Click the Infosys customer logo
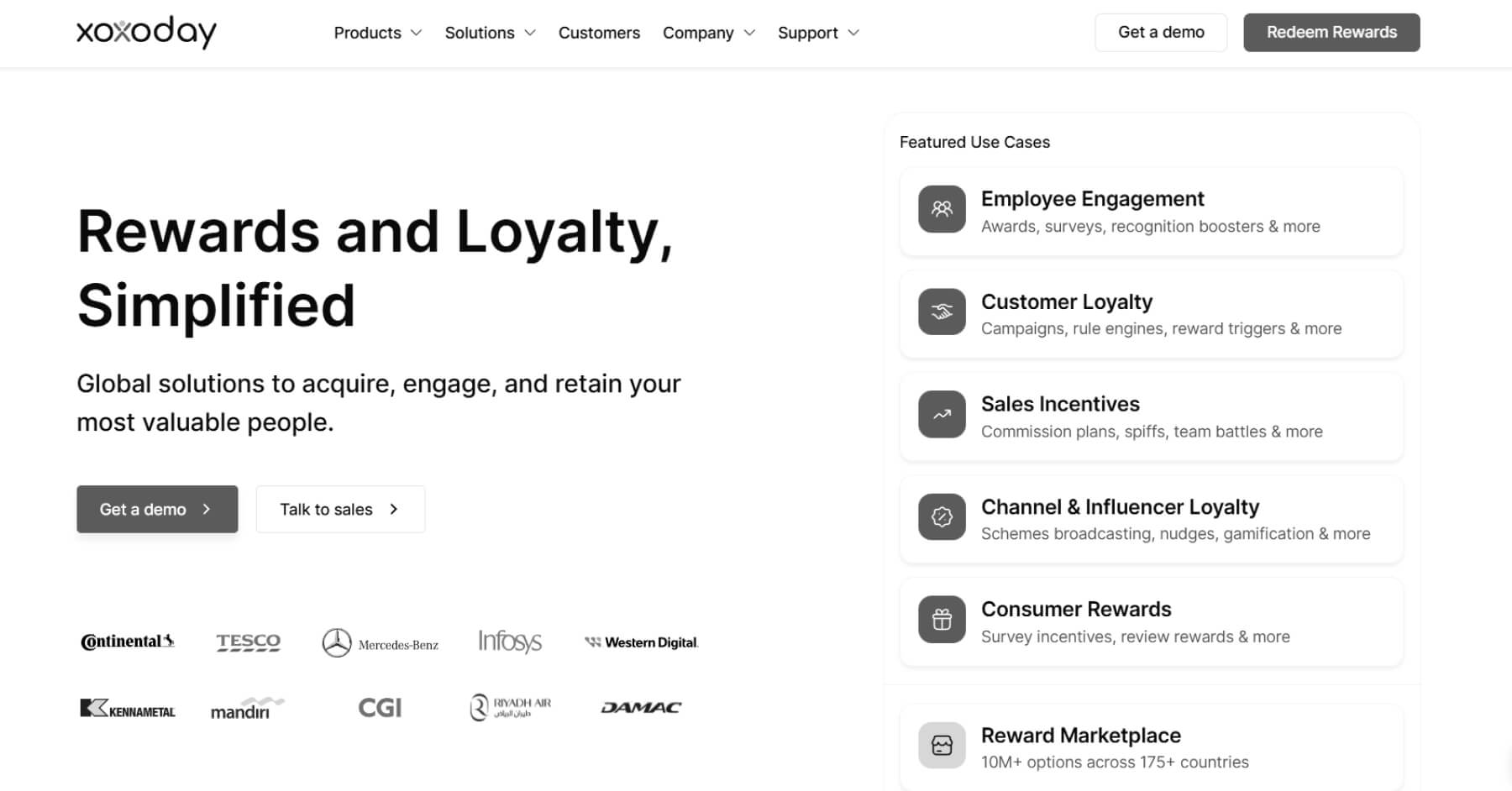The width and height of the screenshot is (1512, 791). point(510,642)
